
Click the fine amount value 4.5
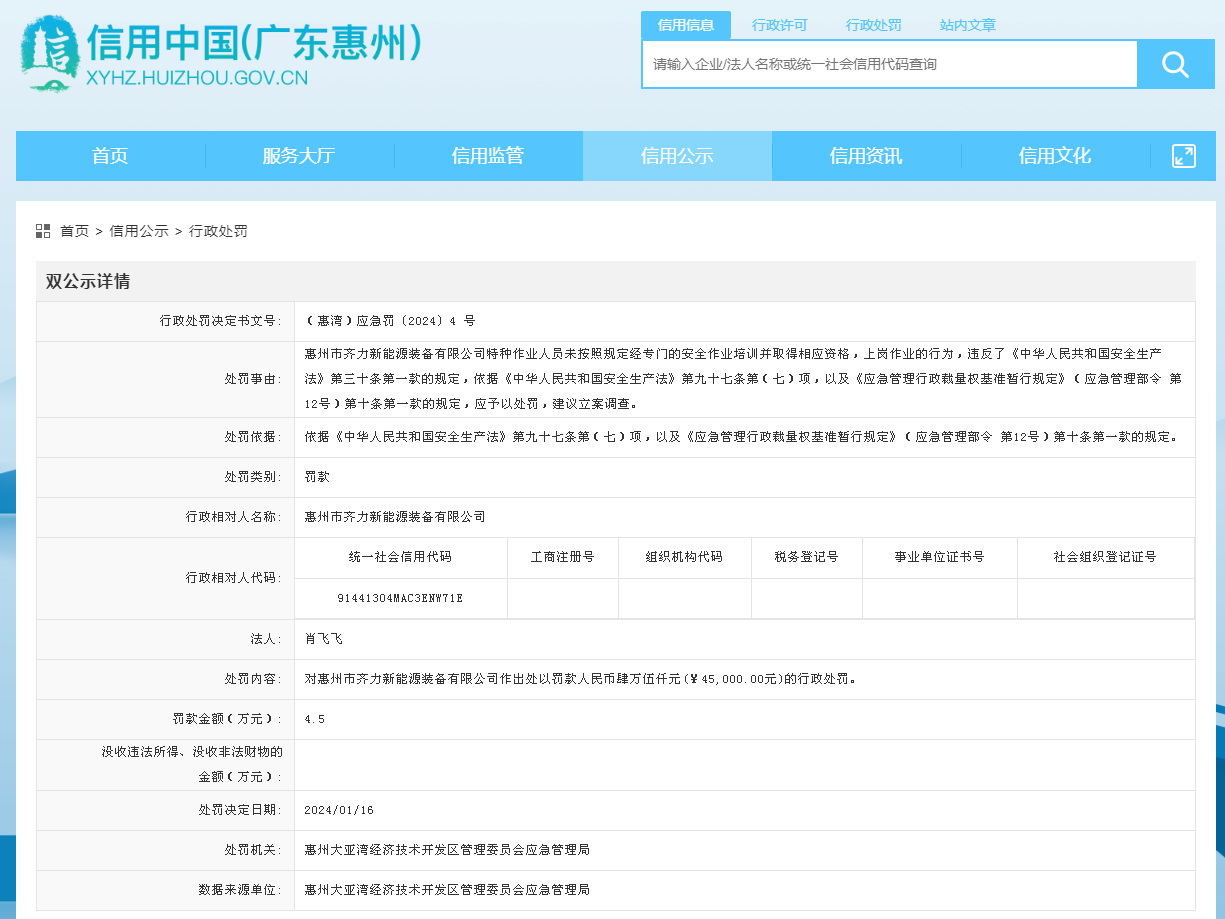(x=314, y=719)
